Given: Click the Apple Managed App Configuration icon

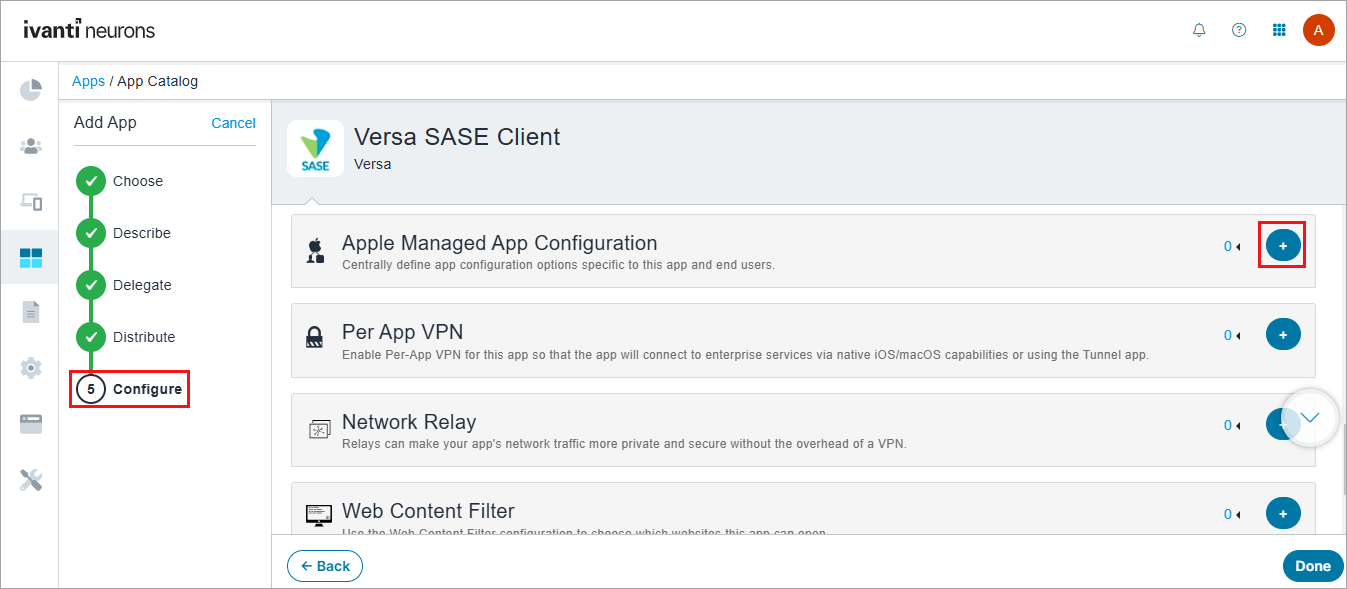Looking at the screenshot, I should click(x=315, y=250).
